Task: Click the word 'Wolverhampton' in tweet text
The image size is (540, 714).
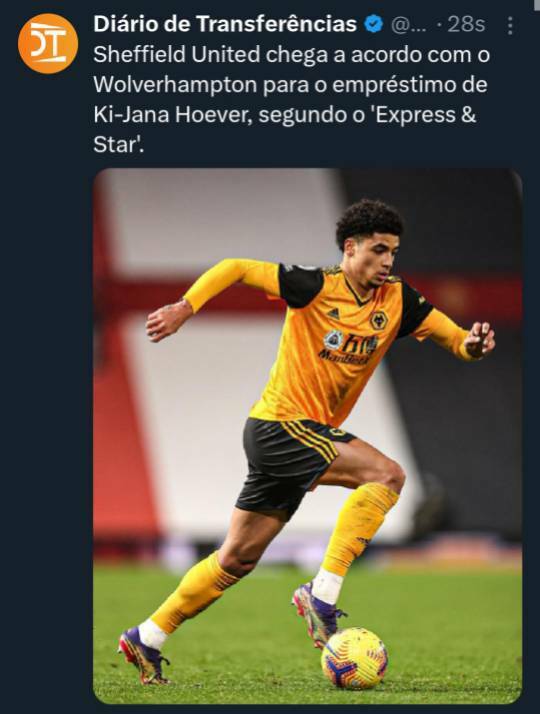Action: [175, 85]
